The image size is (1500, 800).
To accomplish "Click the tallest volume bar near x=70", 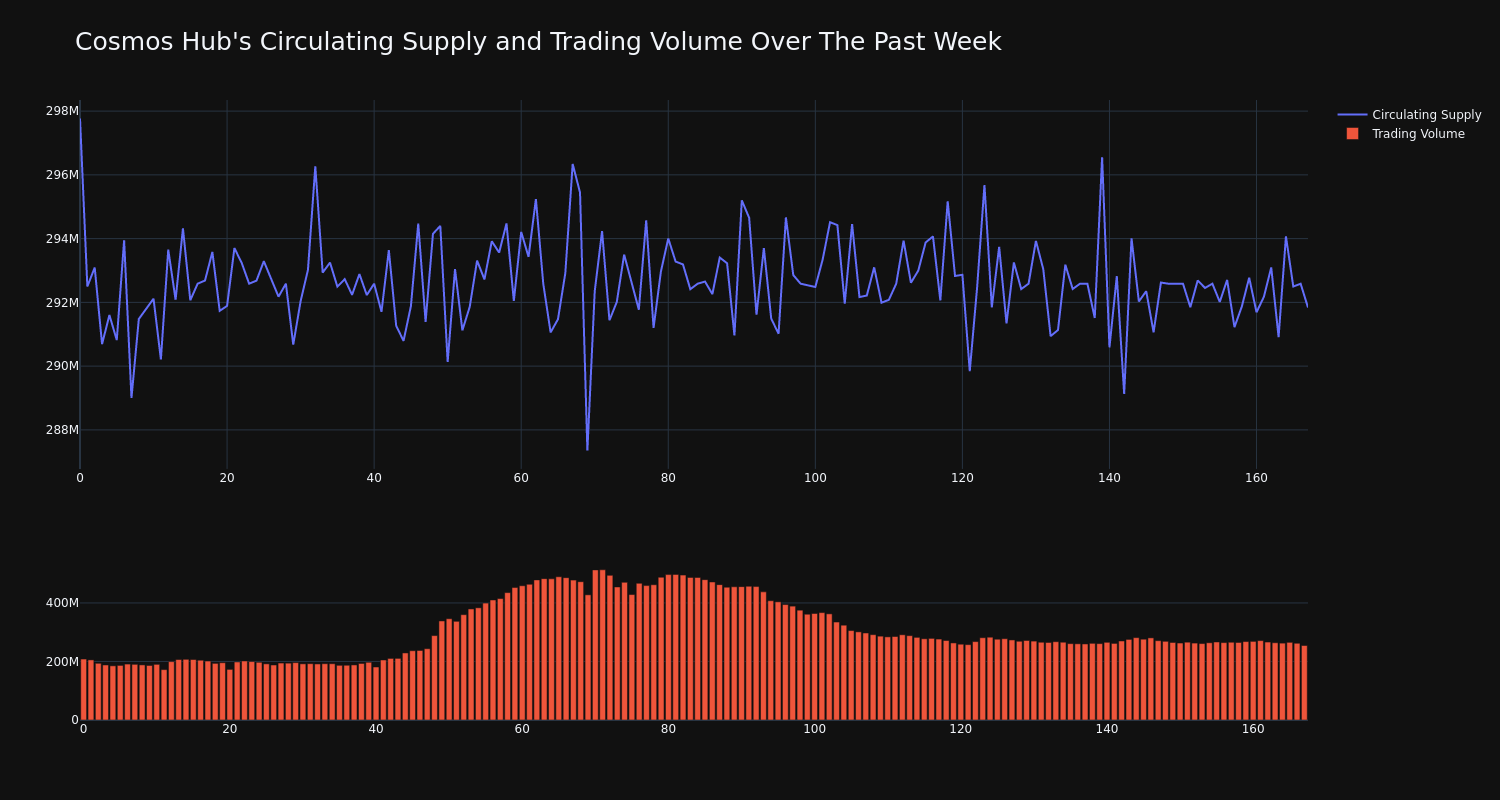I will coord(595,645).
